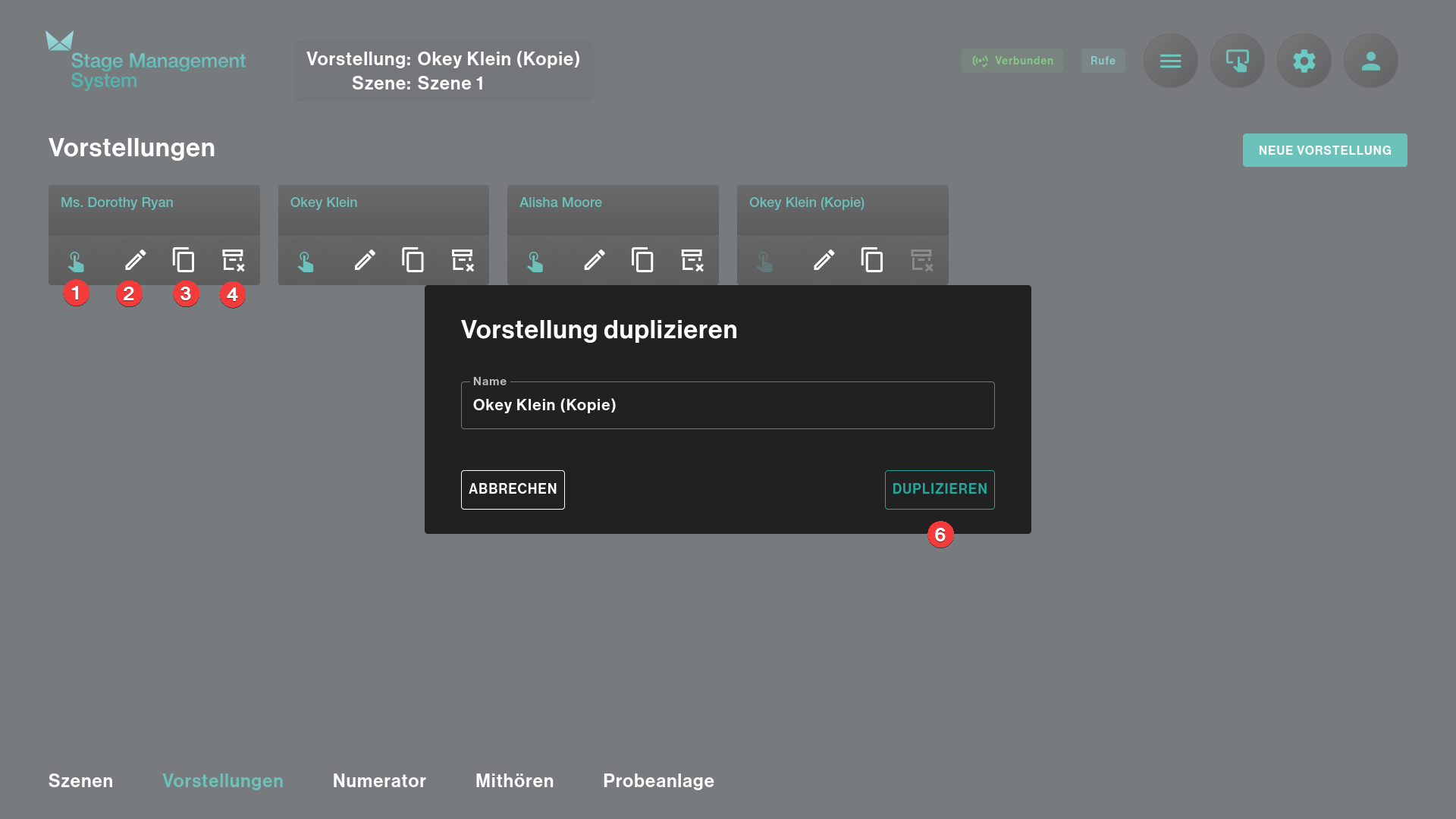Duplicate the Okey Klein (Kopie) performance
This screenshot has width=1456, height=819.
click(872, 260)
